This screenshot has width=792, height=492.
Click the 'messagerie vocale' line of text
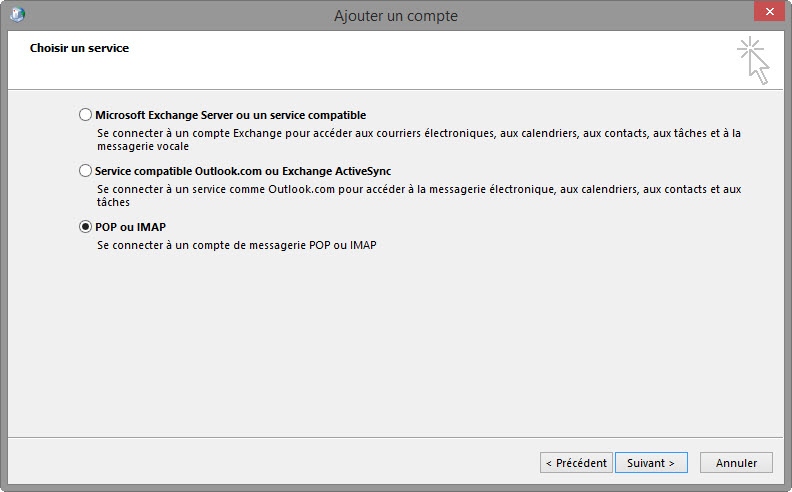pos(143,146)
